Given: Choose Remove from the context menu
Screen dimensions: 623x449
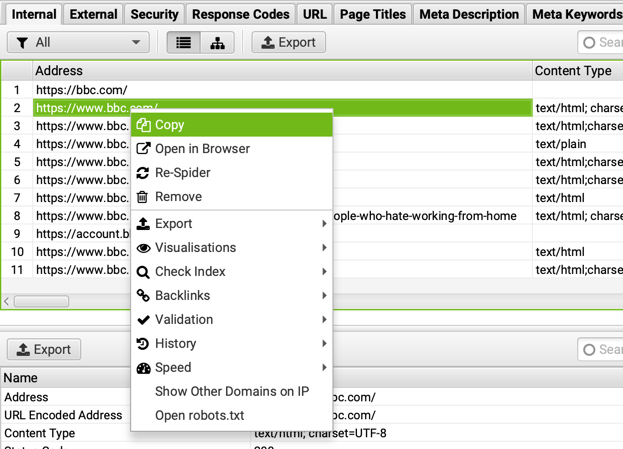Looking at the screenshot, I should [232, 196].
